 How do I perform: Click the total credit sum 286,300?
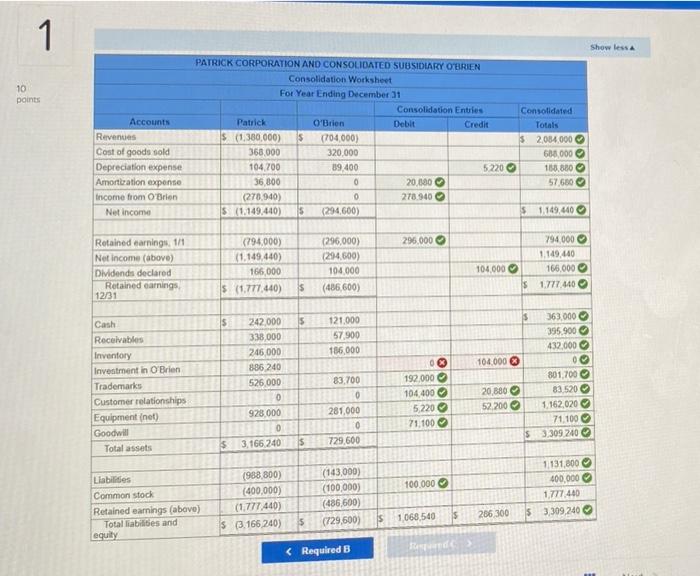pos(493,513)
